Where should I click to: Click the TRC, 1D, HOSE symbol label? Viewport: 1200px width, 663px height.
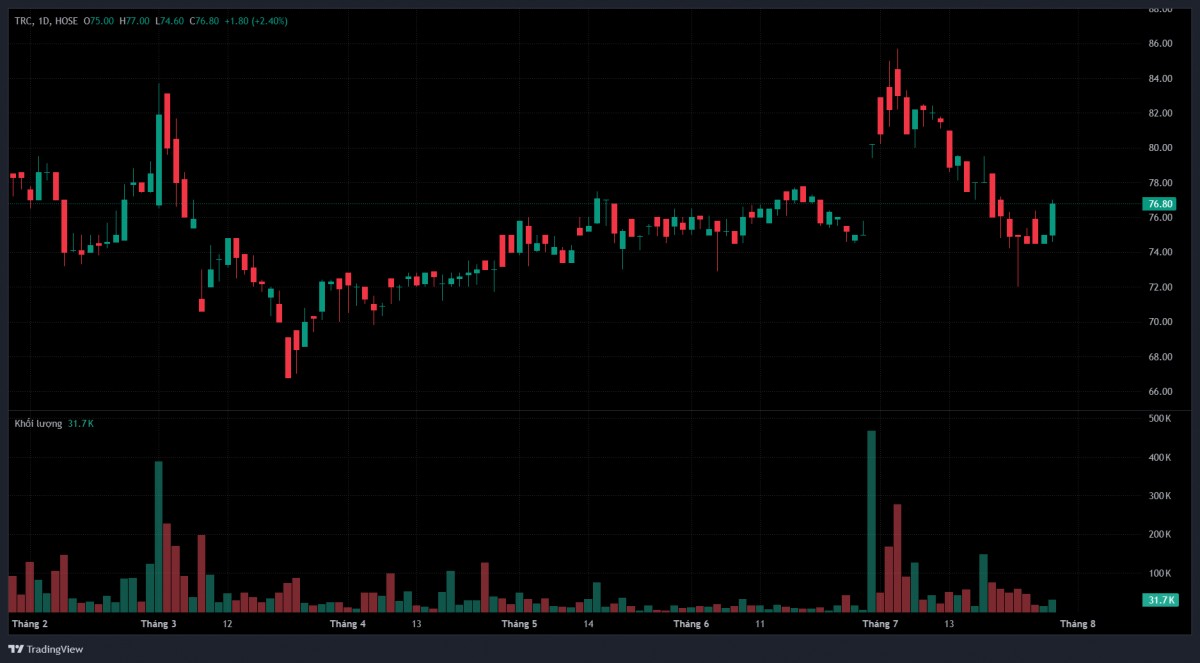tap(46, 20)
